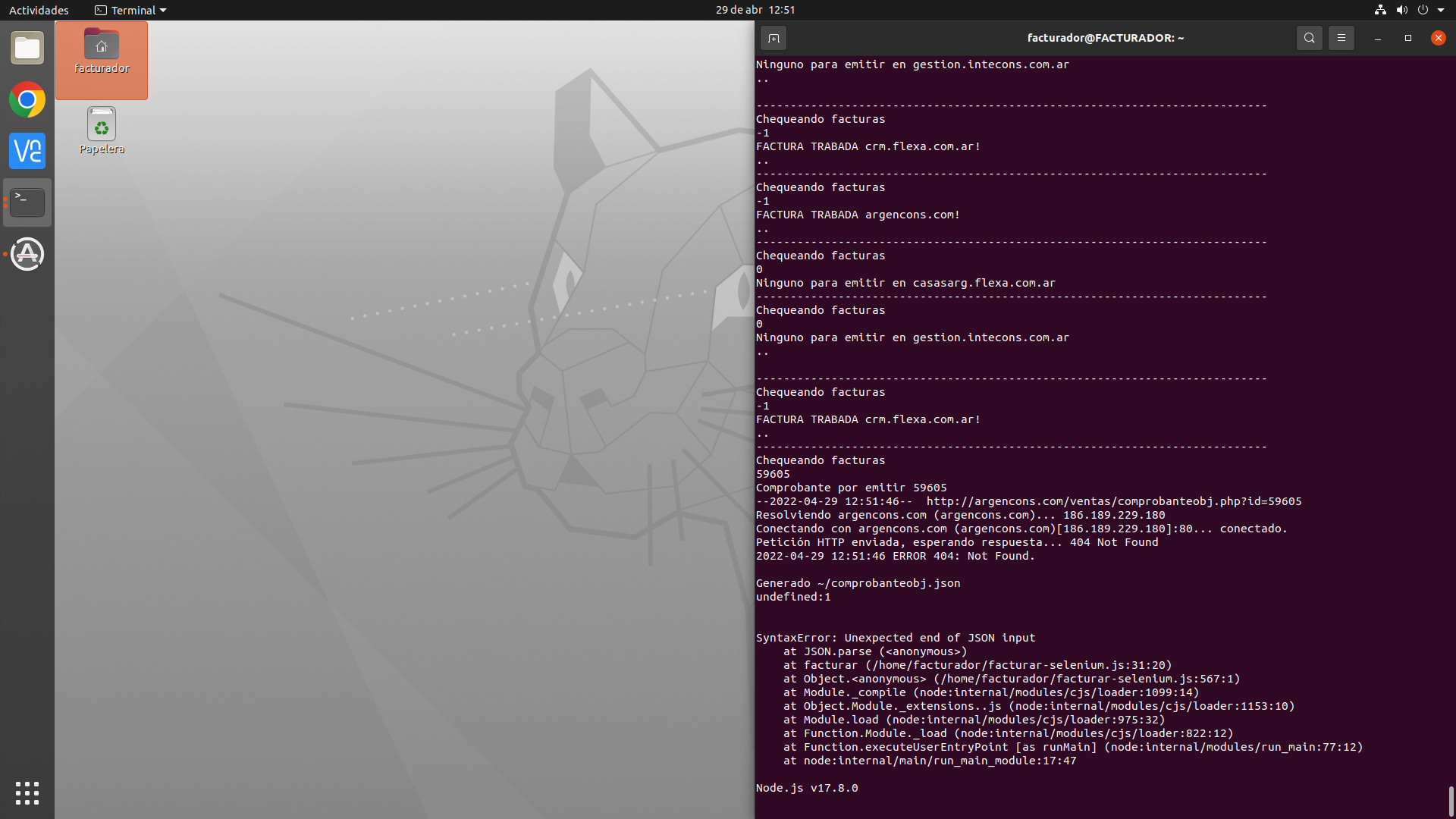Click 'at Module.load' loader:975:32 line
Image resolution: width=1456 pixels, height=819 pixels.
click(x=974, y=720)
